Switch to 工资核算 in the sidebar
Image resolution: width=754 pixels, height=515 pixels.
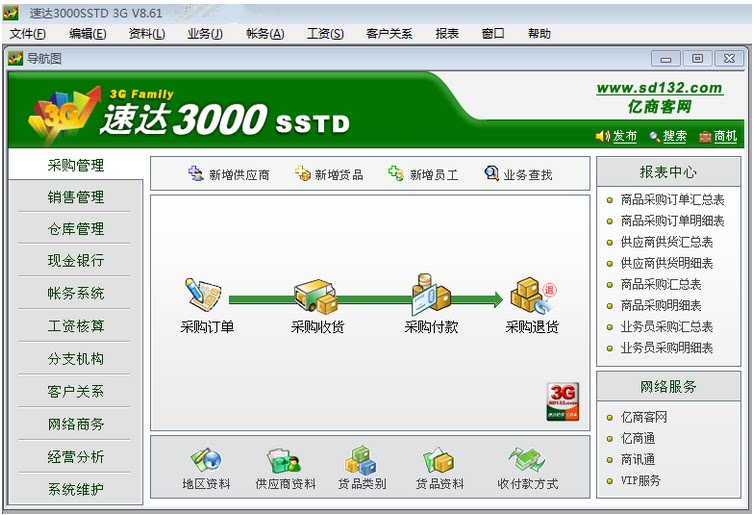[75, 326]
